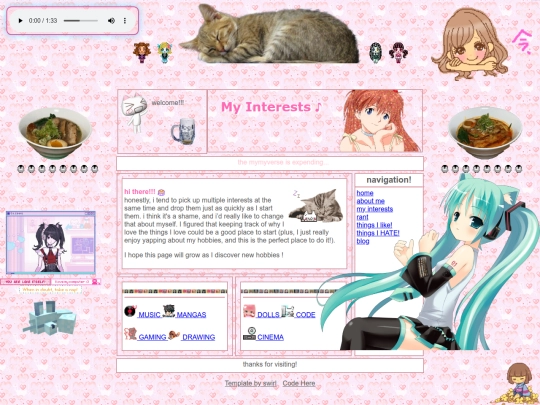540x405 pixels.
Task: Click the brown-haired pixel doll
Action: pyautogui.click(x=142, y=52)
